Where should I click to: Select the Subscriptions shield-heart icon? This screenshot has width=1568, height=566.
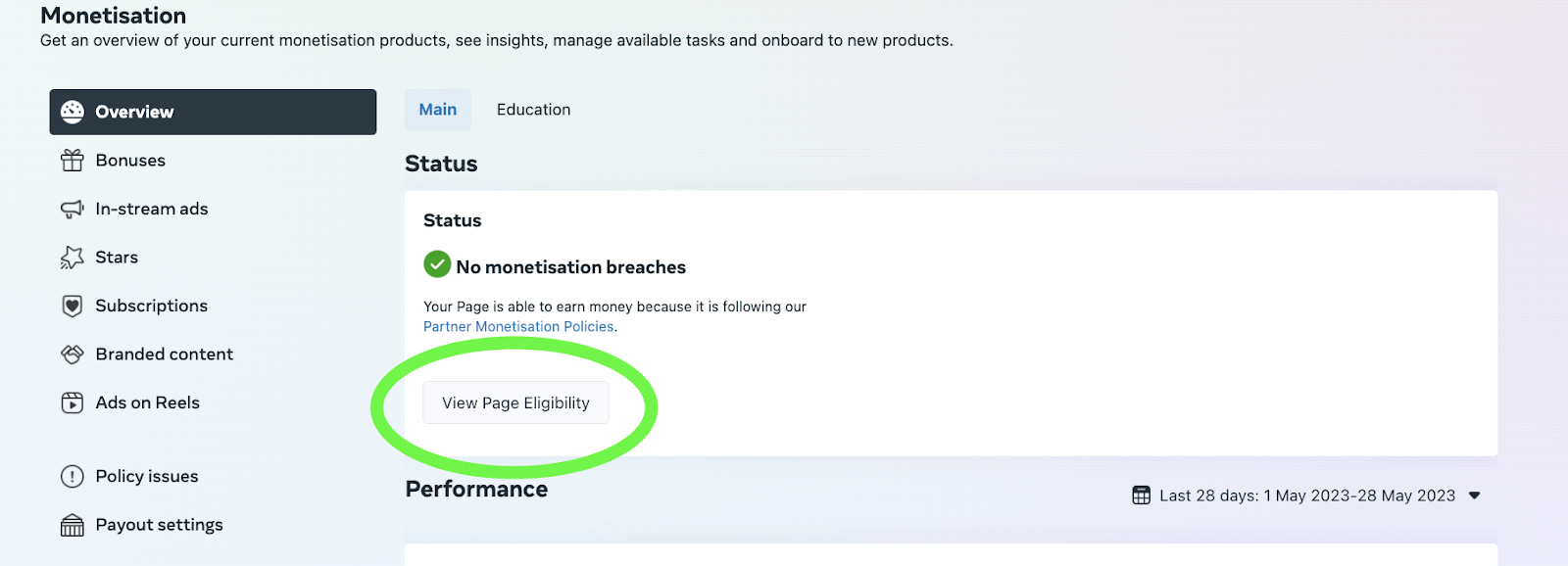coord(73,306)
